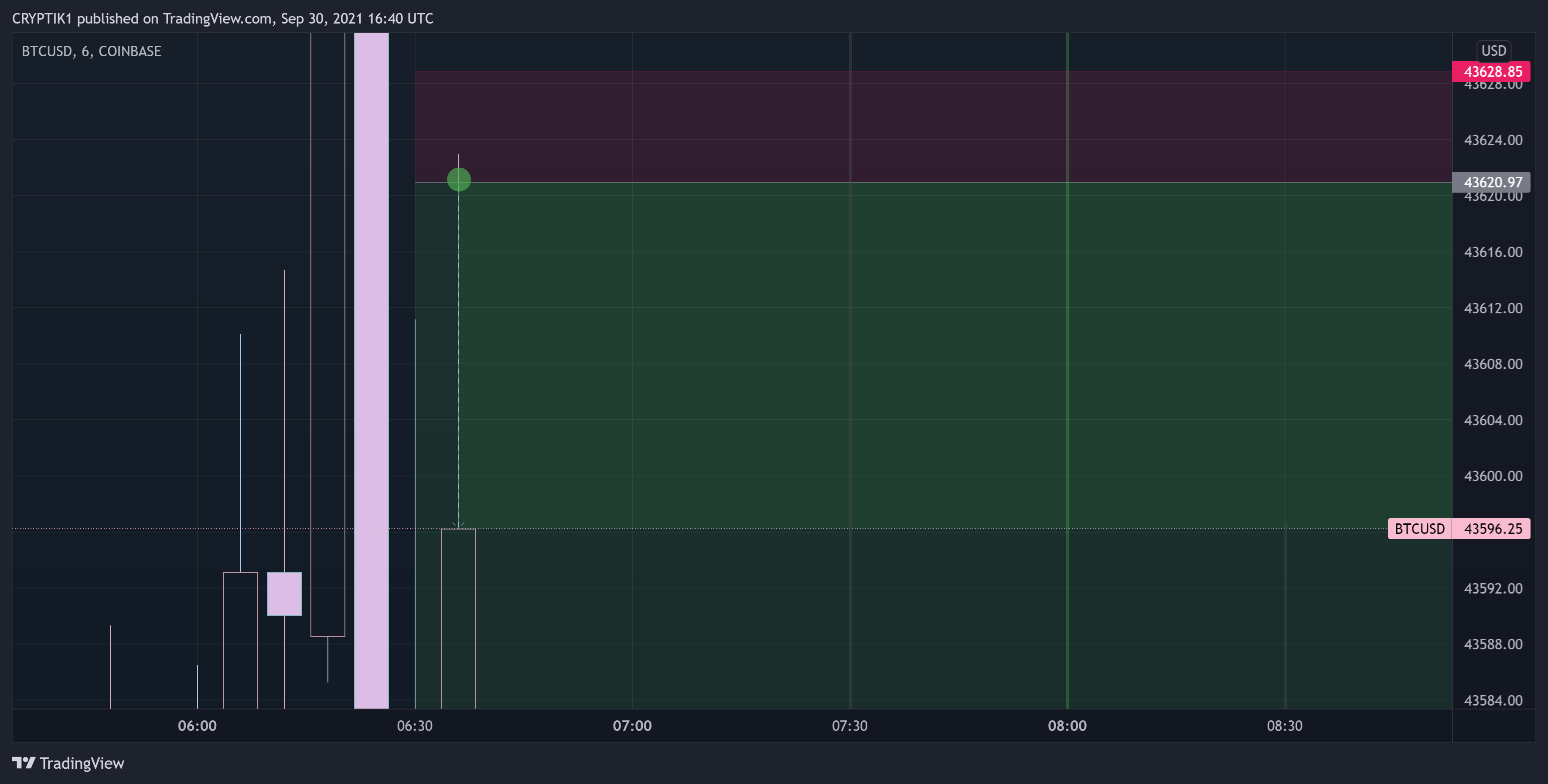The width and height of the screenshot is (1548, 784).
Task: Click the 43608.00 price axis label
Action: (1493, 364)
